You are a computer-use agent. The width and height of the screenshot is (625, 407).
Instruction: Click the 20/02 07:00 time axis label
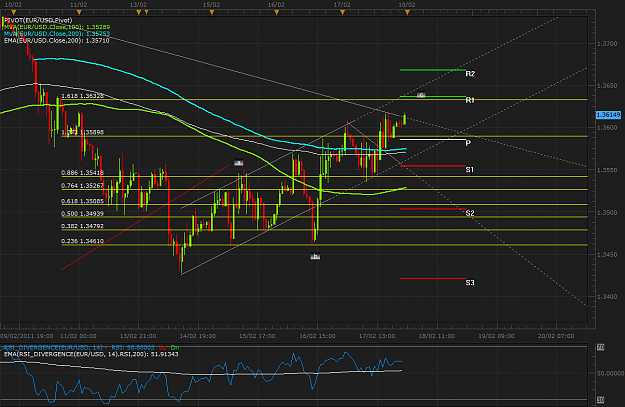pyautogui.click(x=556, y=336)
